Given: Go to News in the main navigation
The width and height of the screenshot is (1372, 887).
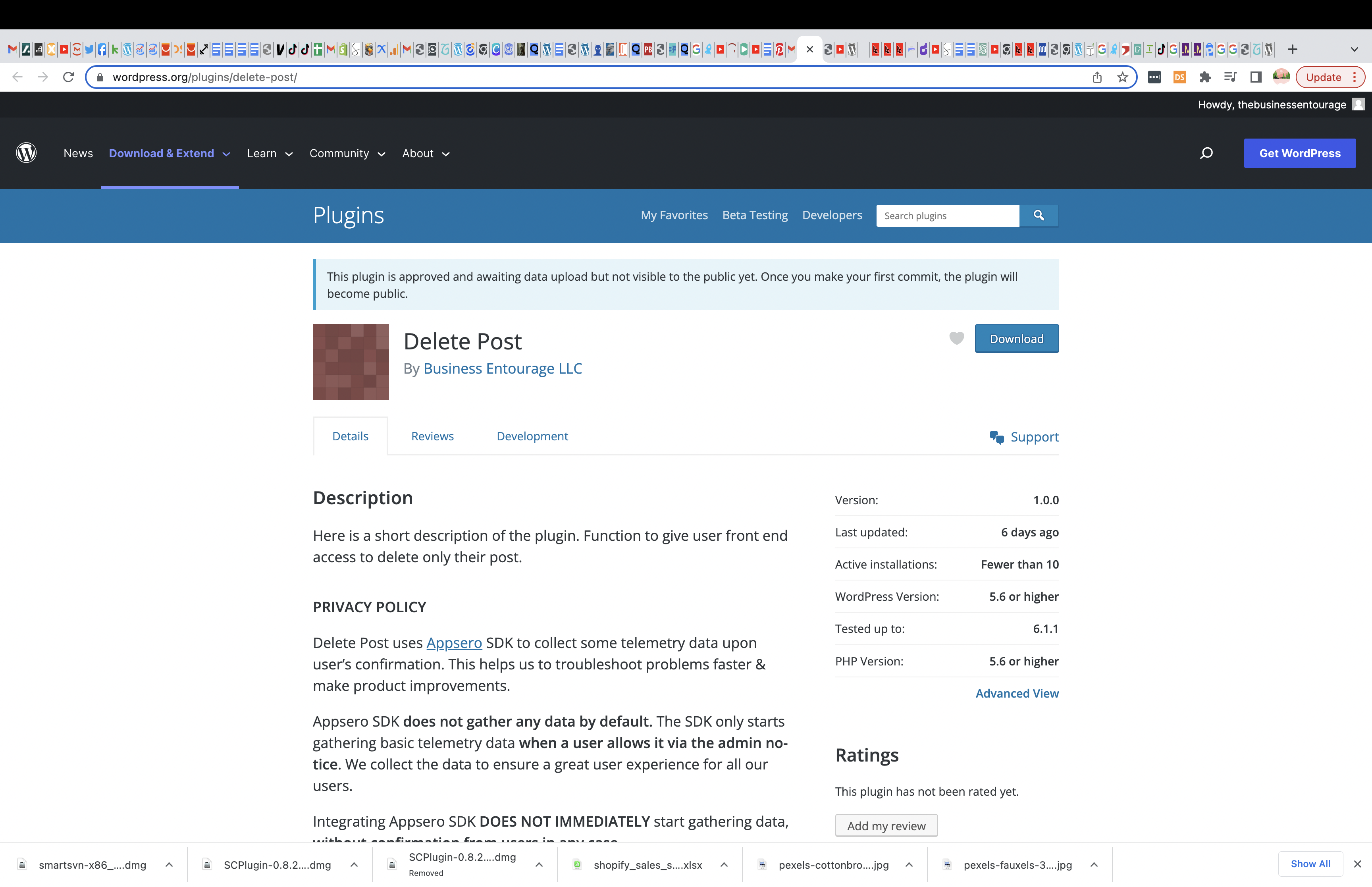Looking at the screenshot, I should [x=78, y=153].
